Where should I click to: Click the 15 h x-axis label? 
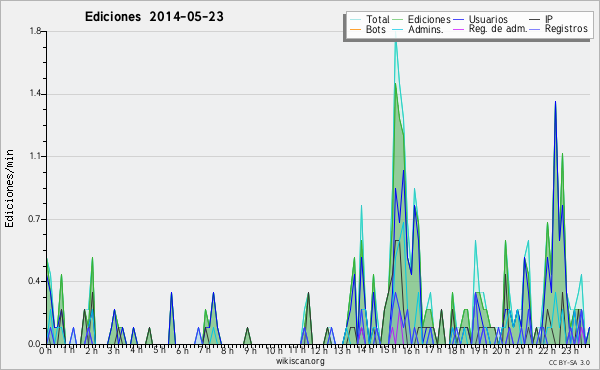[387, 350]
